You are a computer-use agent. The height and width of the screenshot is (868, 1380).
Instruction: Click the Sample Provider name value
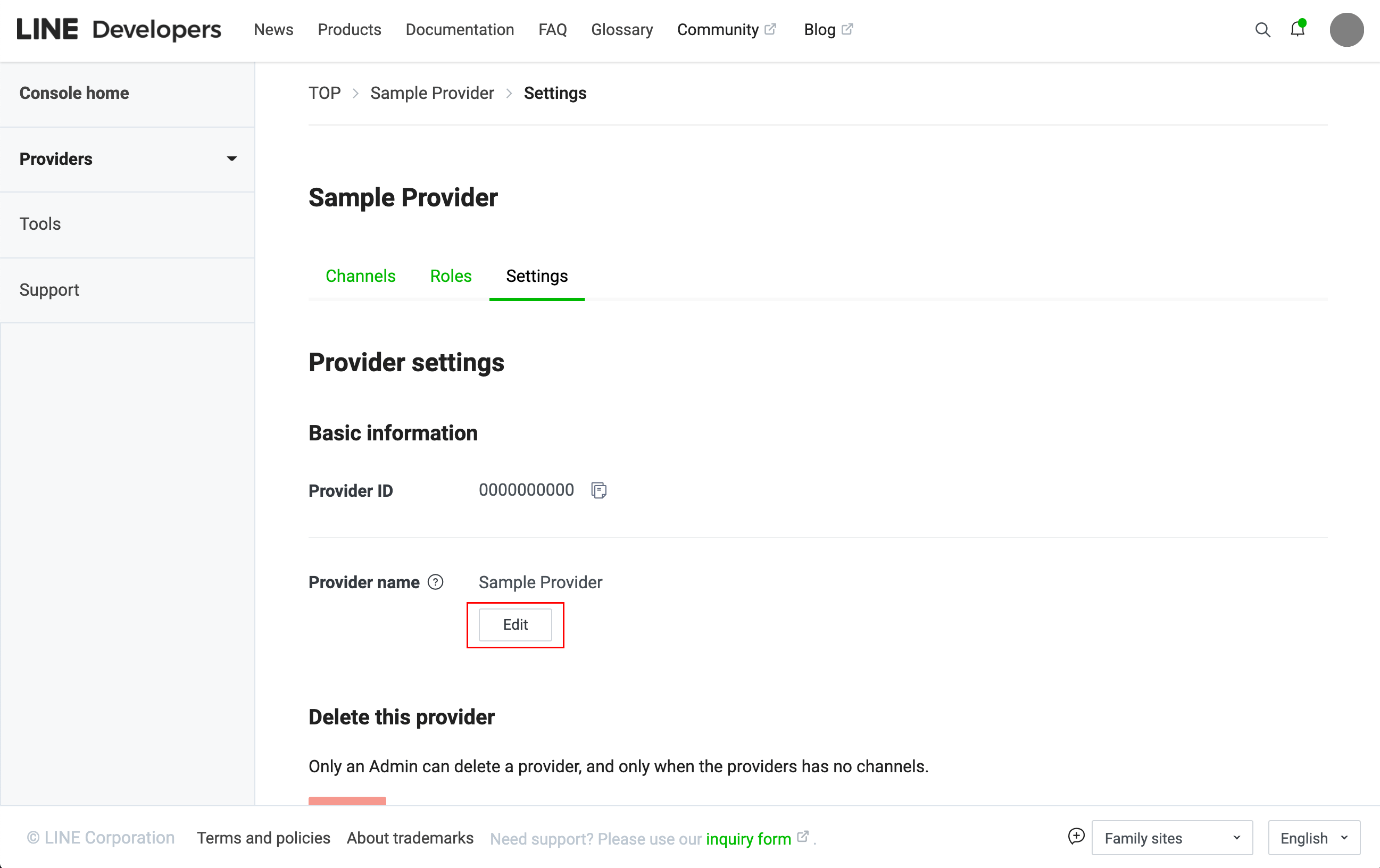click(541, 583)
